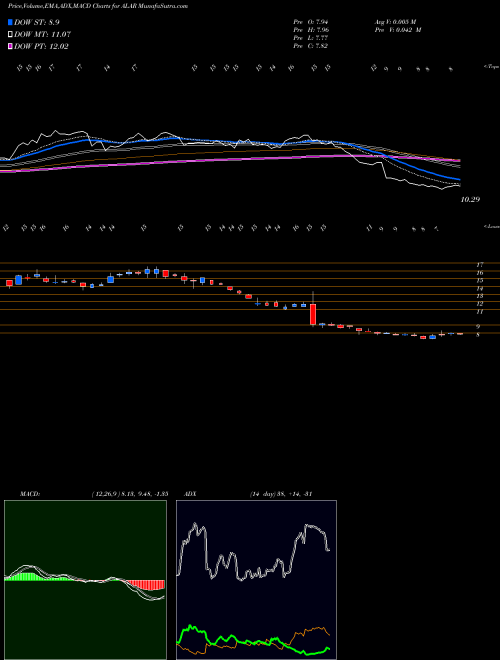
Task: Select the 'DOW PT: 12.02' label
Action: 41,46
